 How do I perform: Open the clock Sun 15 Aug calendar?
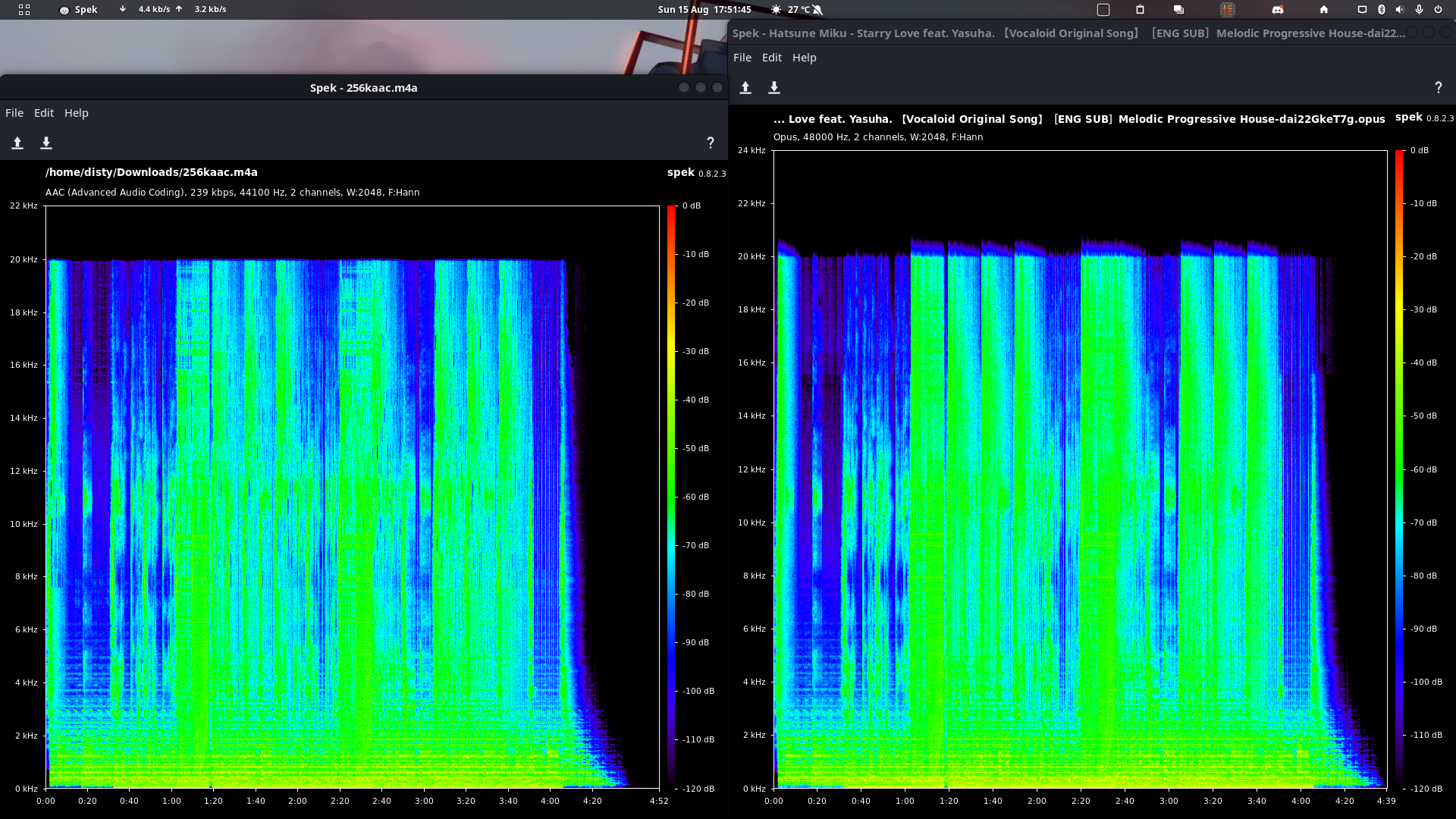(x=704, y=10)
